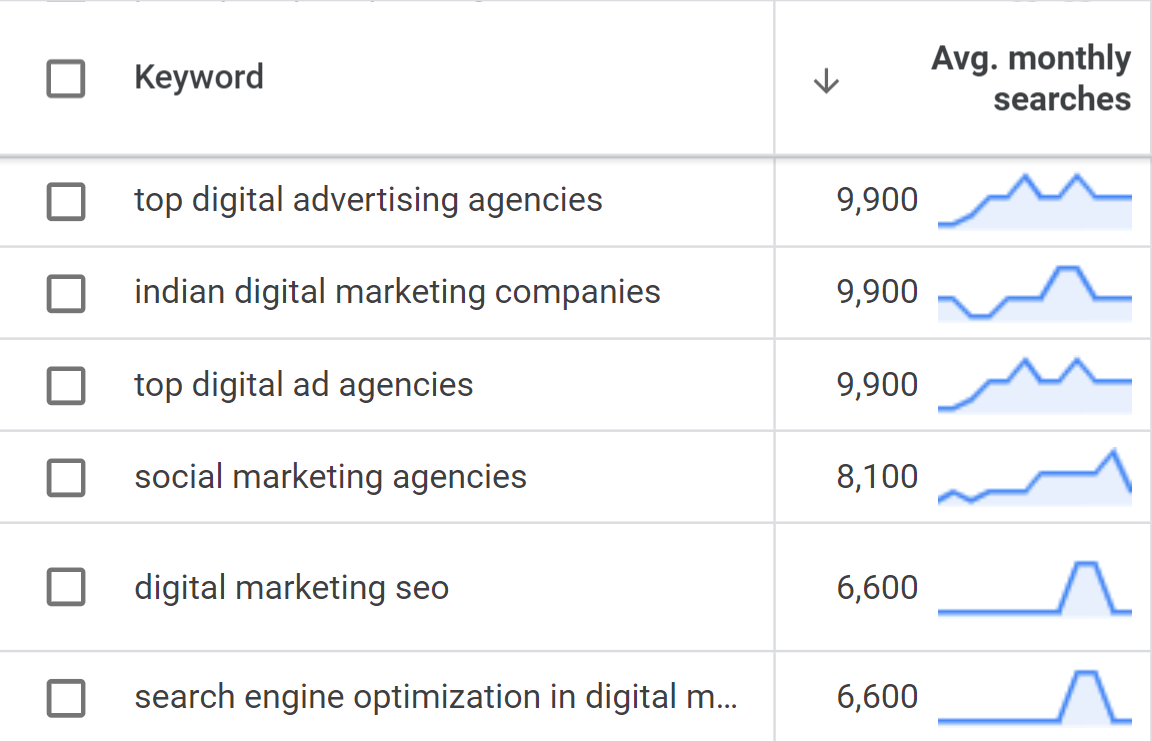The image size is (1152, 741).
Task: Tick the 'search engine optimization in digital m...' checkbox
Action: (x=66, y=698)
